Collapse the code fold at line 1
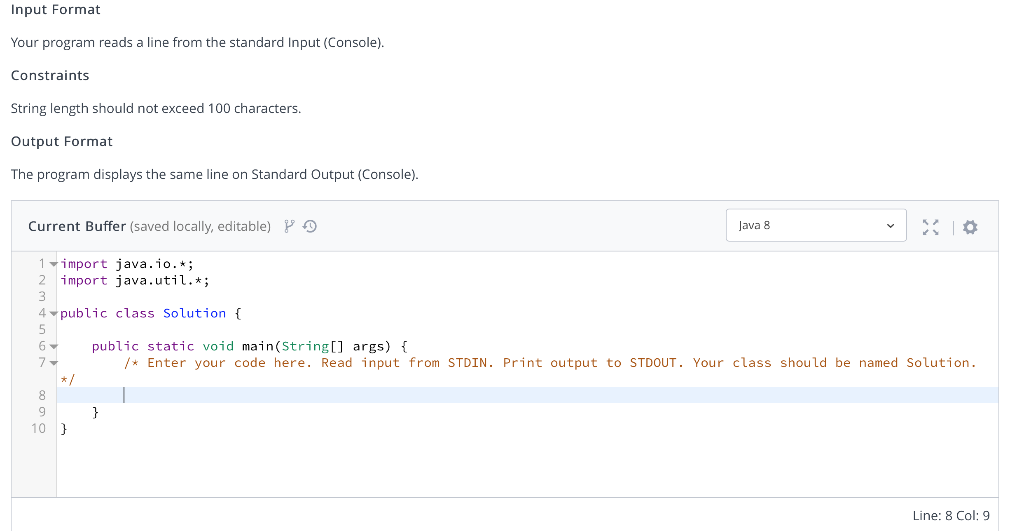Viewport: 1024px width, 531px height. [54, 264]
